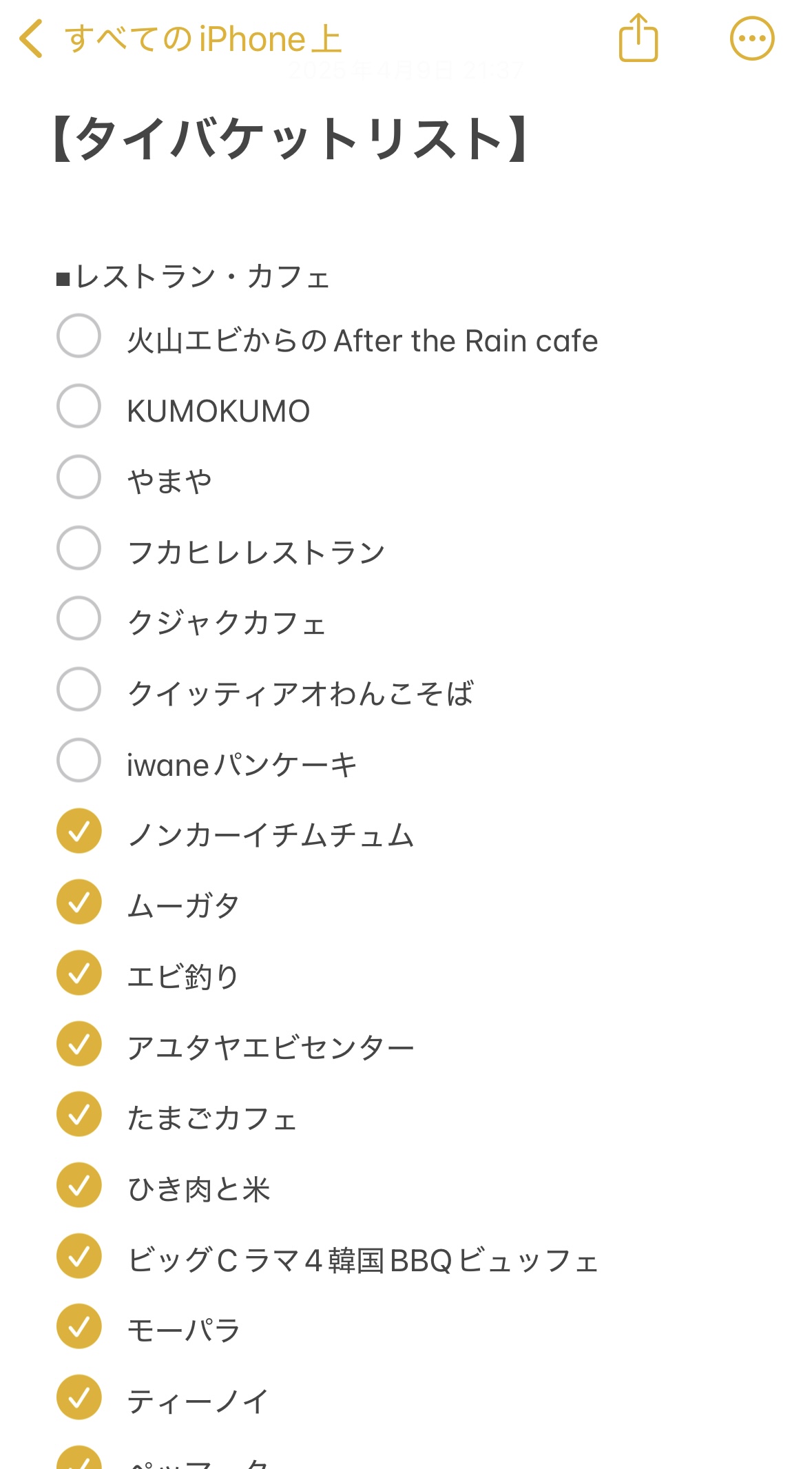Mark KUMOKUMO as completed
This screenshot has width=812, height=1469.
pos(79,407)
